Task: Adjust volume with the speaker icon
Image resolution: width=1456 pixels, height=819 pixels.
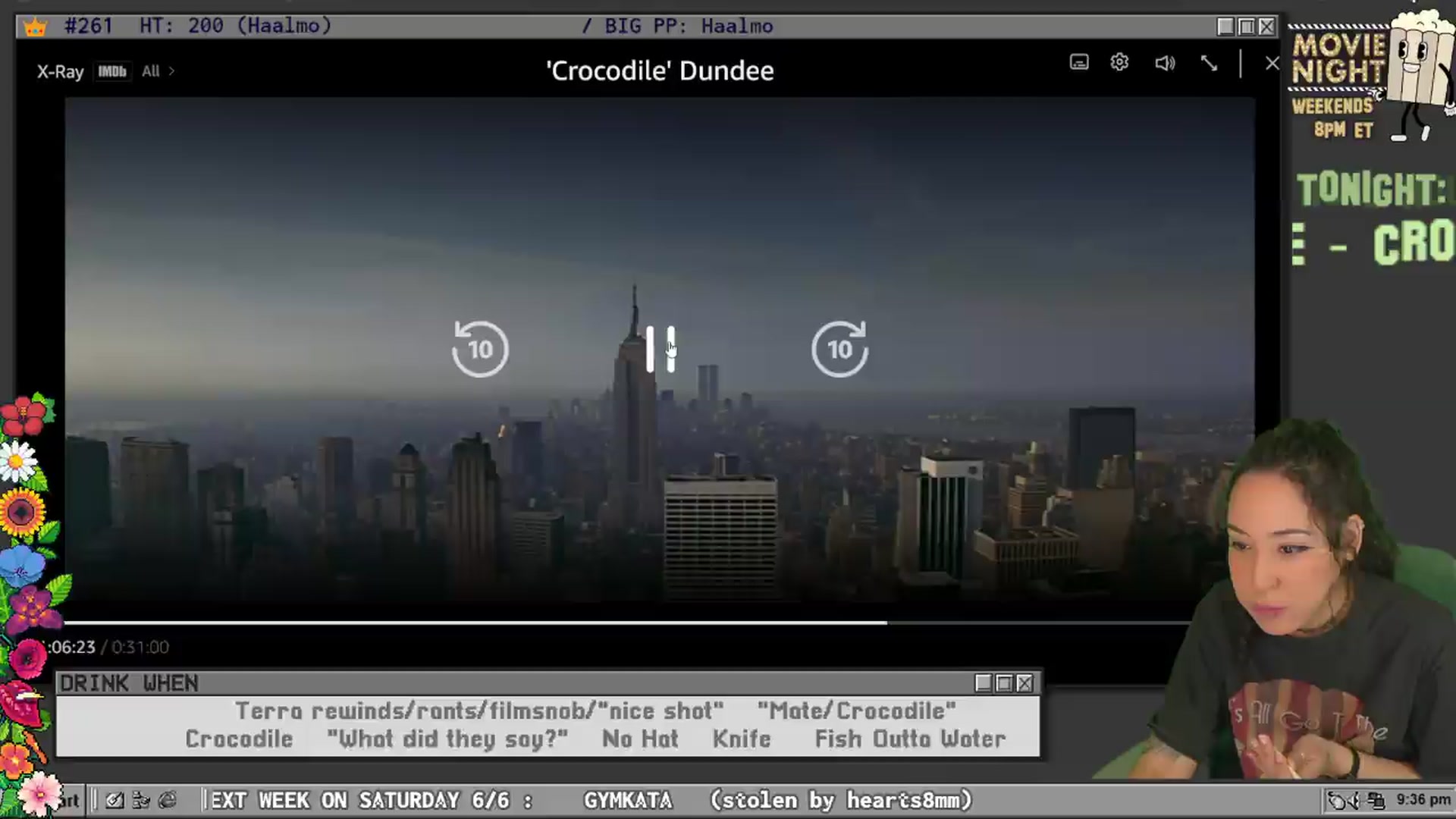Action: point(1165,63)
